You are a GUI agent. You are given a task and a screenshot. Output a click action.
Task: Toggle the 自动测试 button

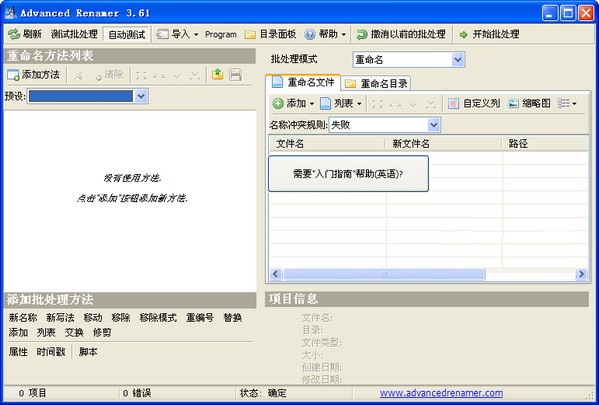[x=126, y=34]
